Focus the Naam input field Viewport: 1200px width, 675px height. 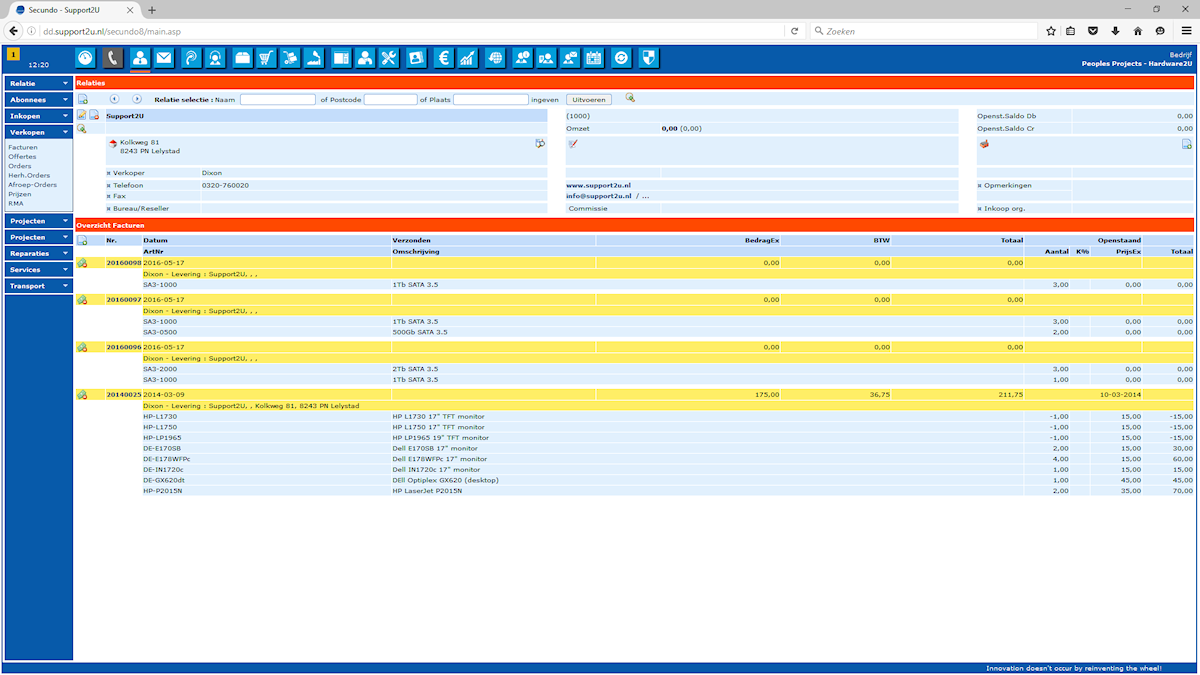(277, 100)
